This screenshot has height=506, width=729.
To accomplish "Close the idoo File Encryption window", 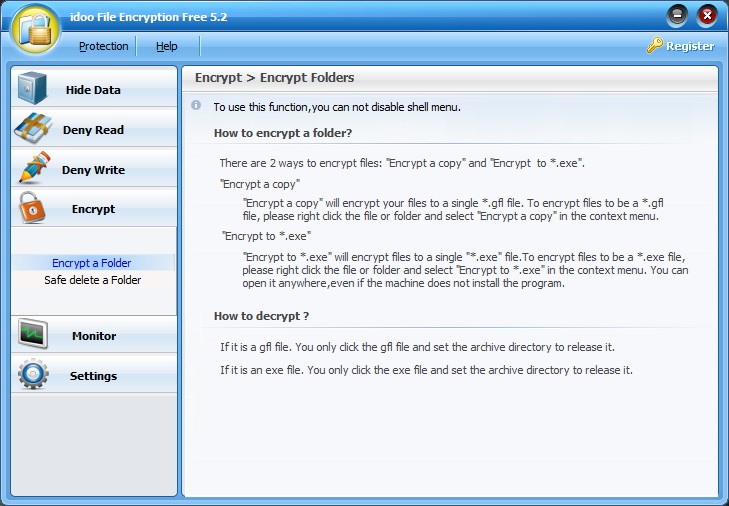I will (707, 16).
